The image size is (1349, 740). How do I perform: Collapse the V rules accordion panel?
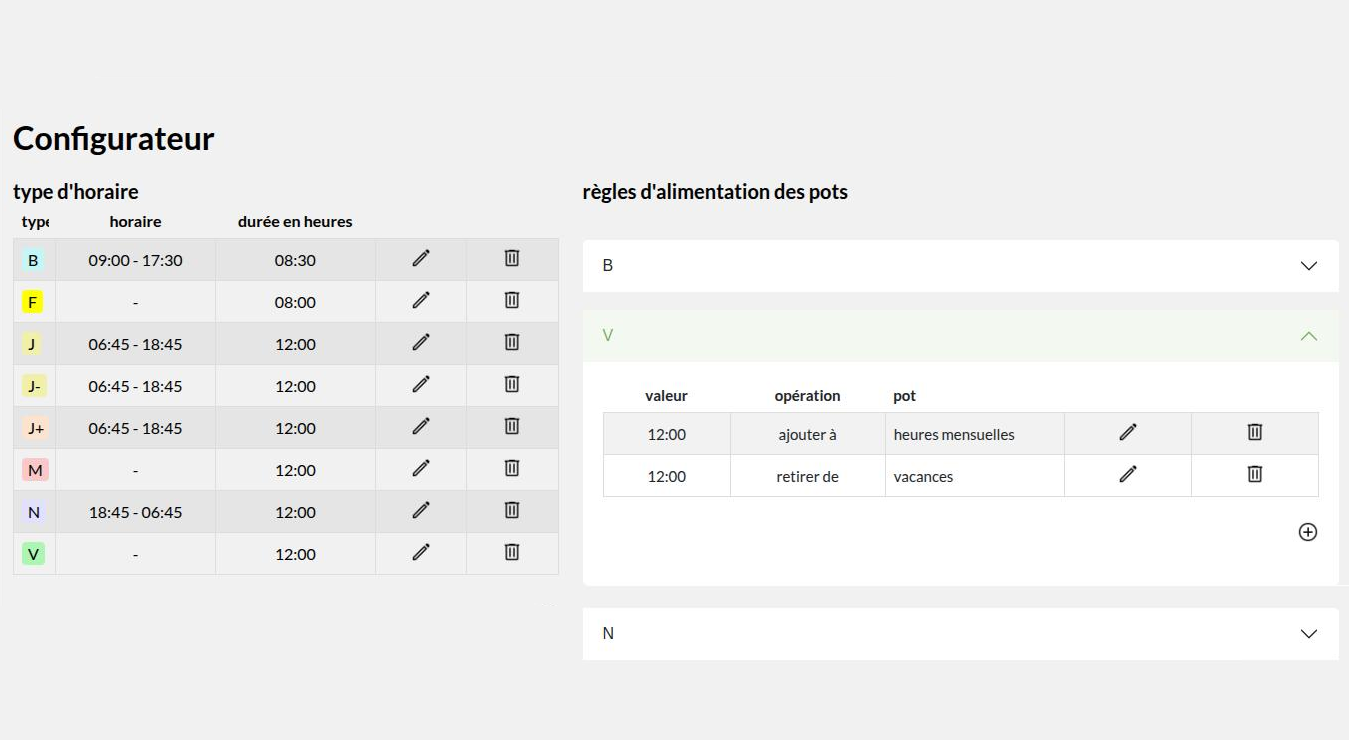tap(1308, 336)
